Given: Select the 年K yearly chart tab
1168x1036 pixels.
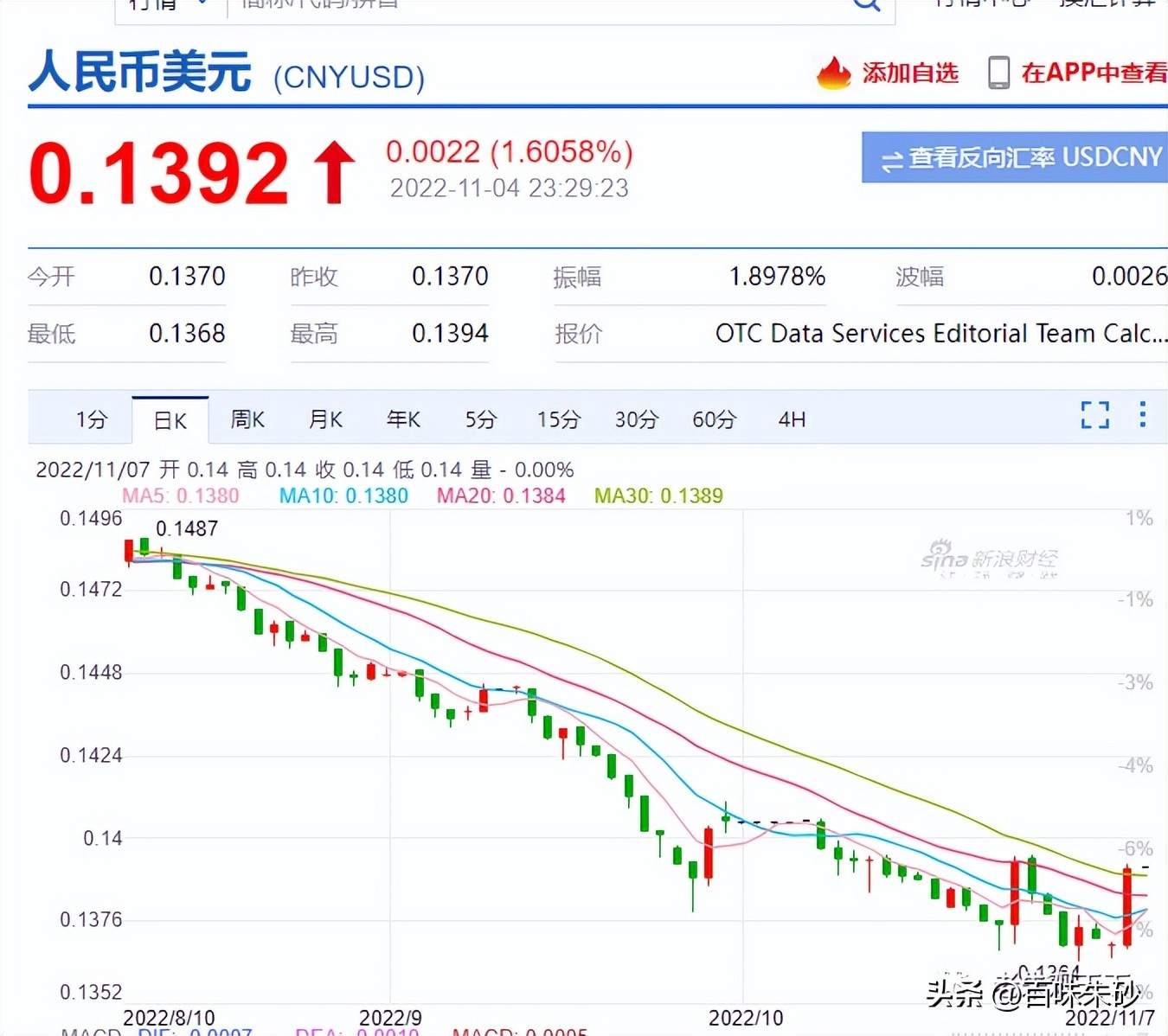Looking at the screenshot, I should pos(403,419).
